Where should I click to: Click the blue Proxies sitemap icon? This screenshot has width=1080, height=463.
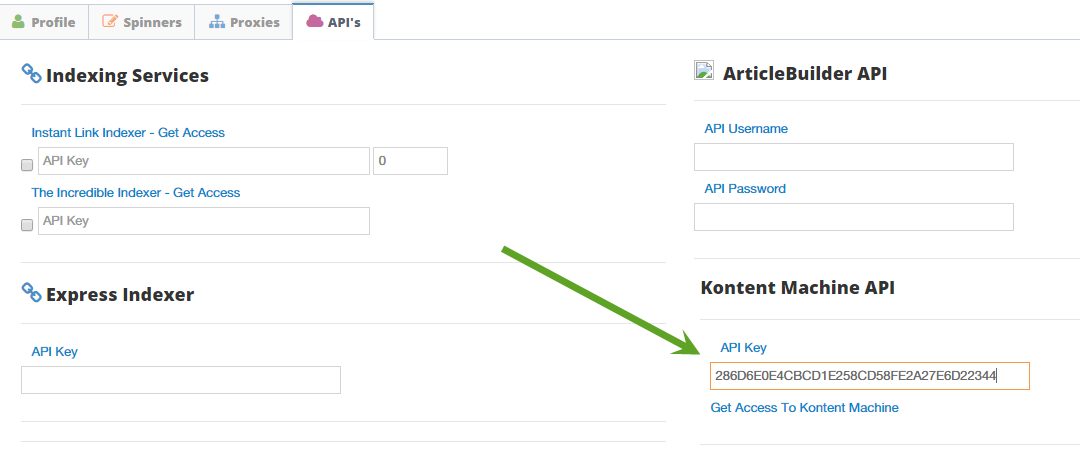(x=217, y=22)
